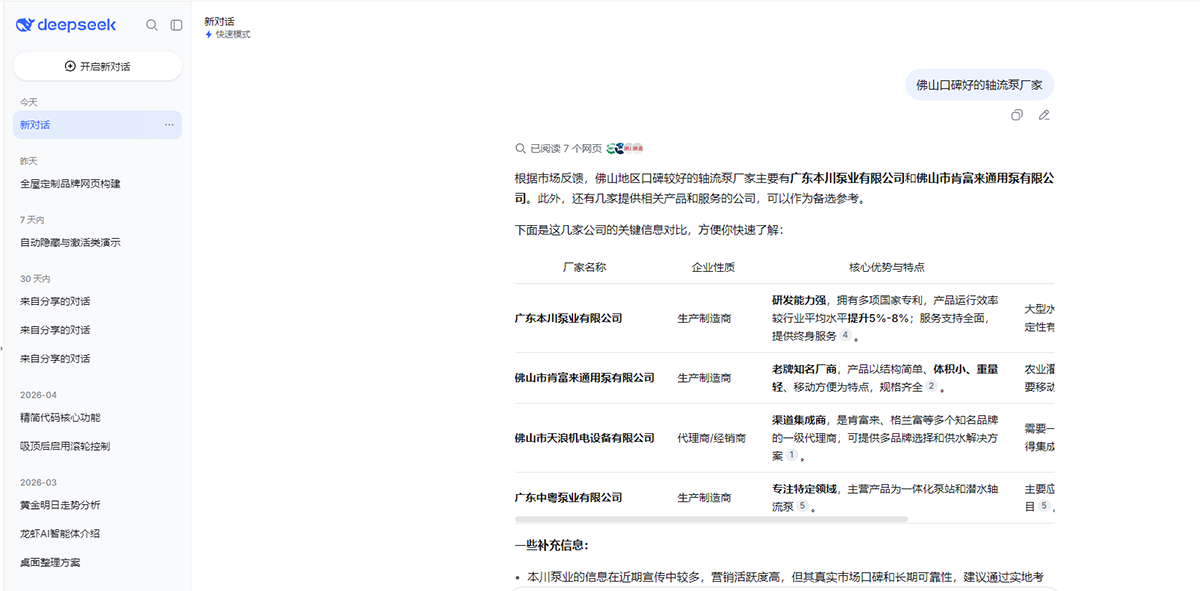Open citation 5 after 流泵 text

[x=802, y=506]
